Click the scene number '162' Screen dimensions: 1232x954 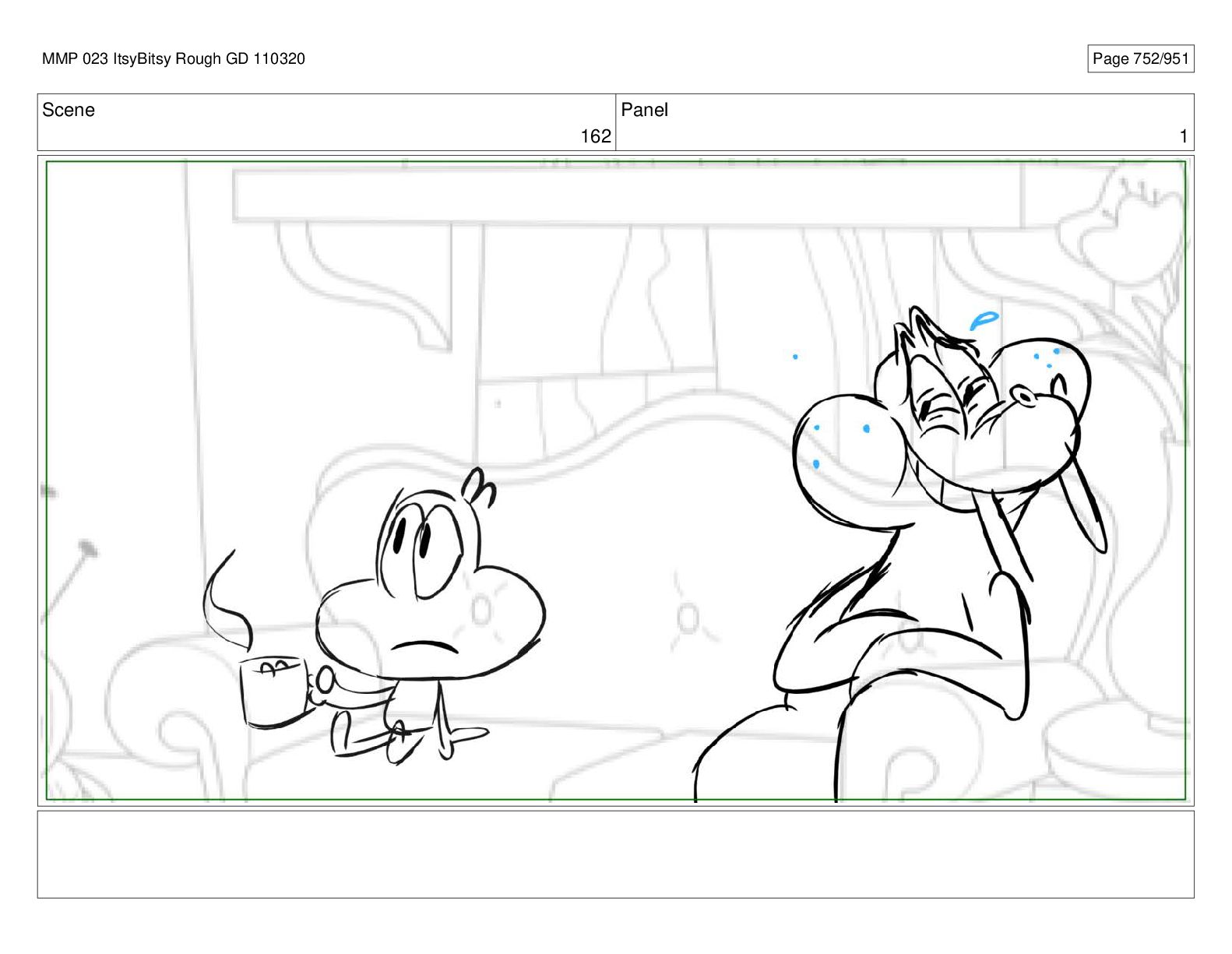(x=596, y=136)
